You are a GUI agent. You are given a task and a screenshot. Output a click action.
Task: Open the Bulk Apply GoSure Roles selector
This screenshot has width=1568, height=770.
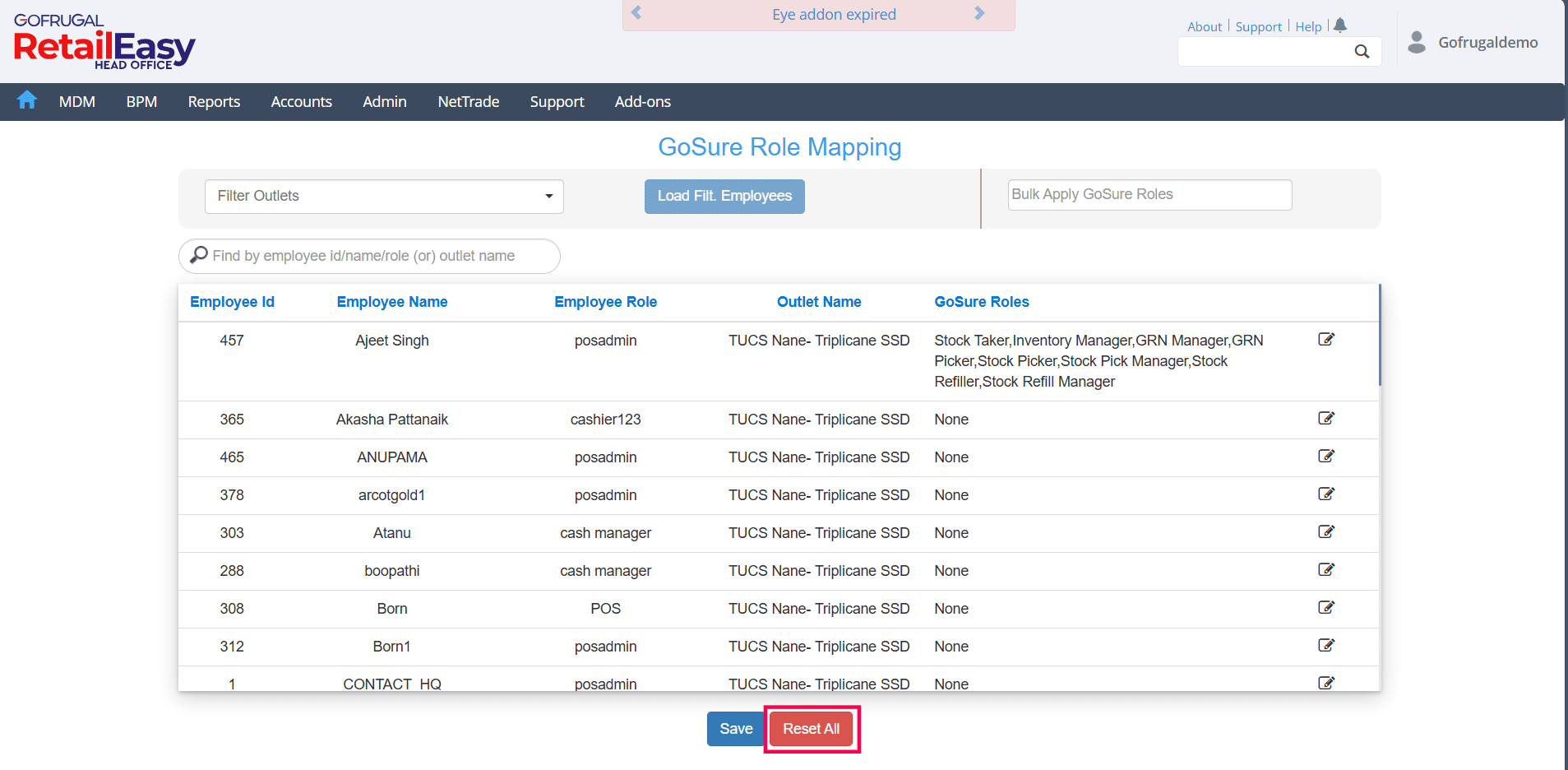click(1149, 195)
